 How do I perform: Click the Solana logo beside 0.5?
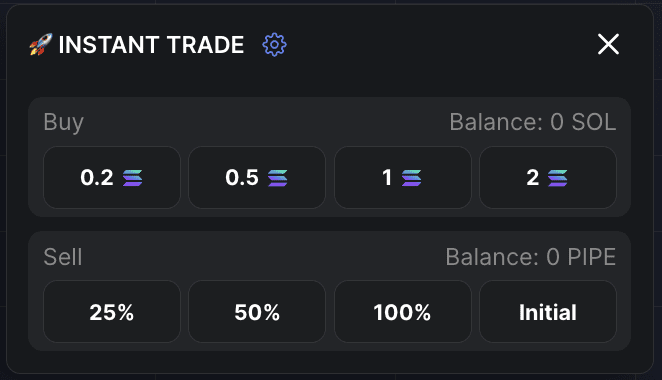(278, 178)
